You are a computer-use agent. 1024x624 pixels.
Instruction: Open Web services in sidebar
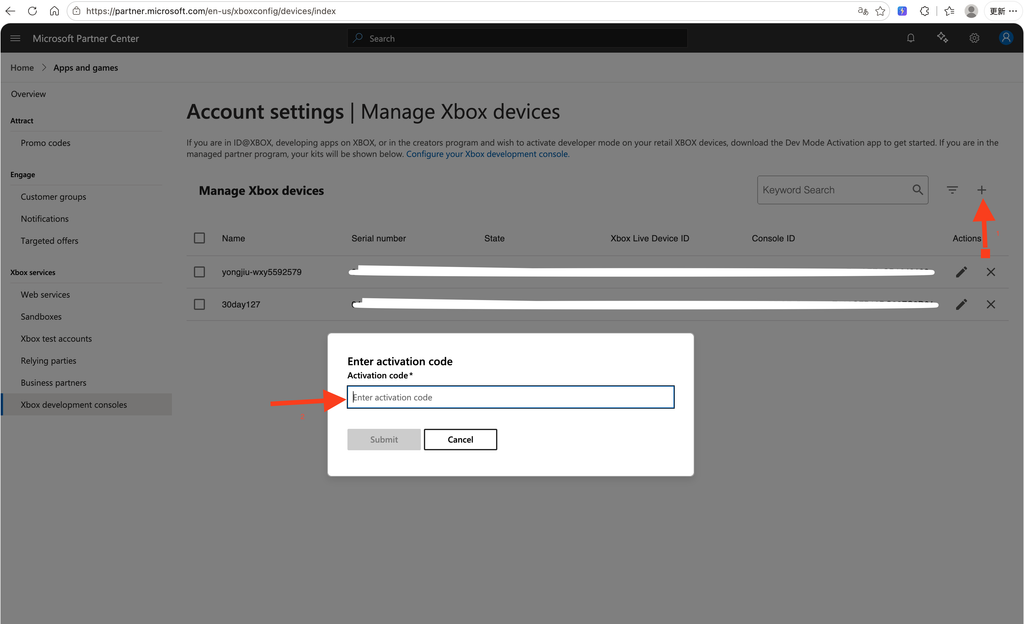click(45, 294)
